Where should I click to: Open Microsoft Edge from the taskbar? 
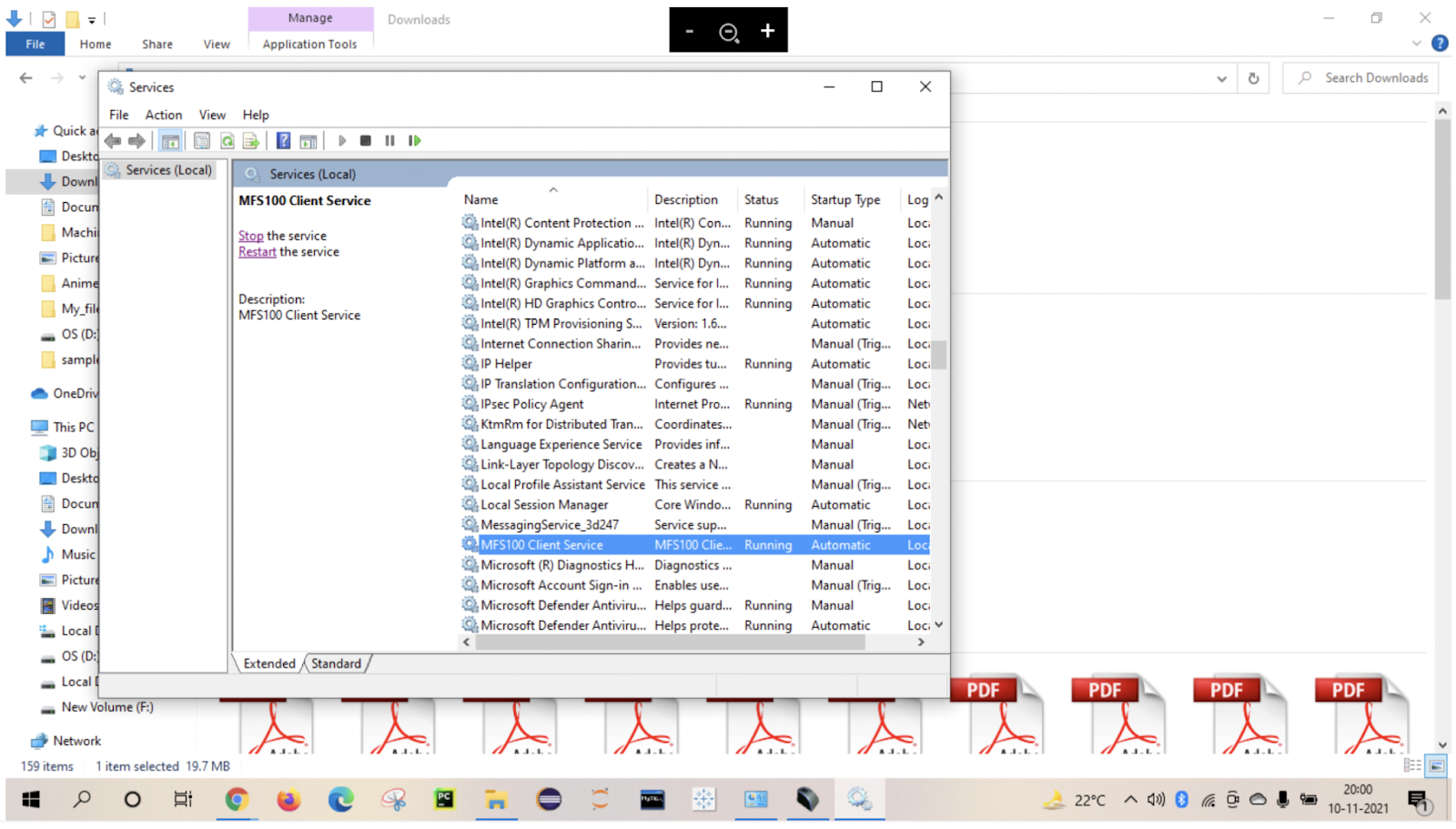[x=341, y=800]
